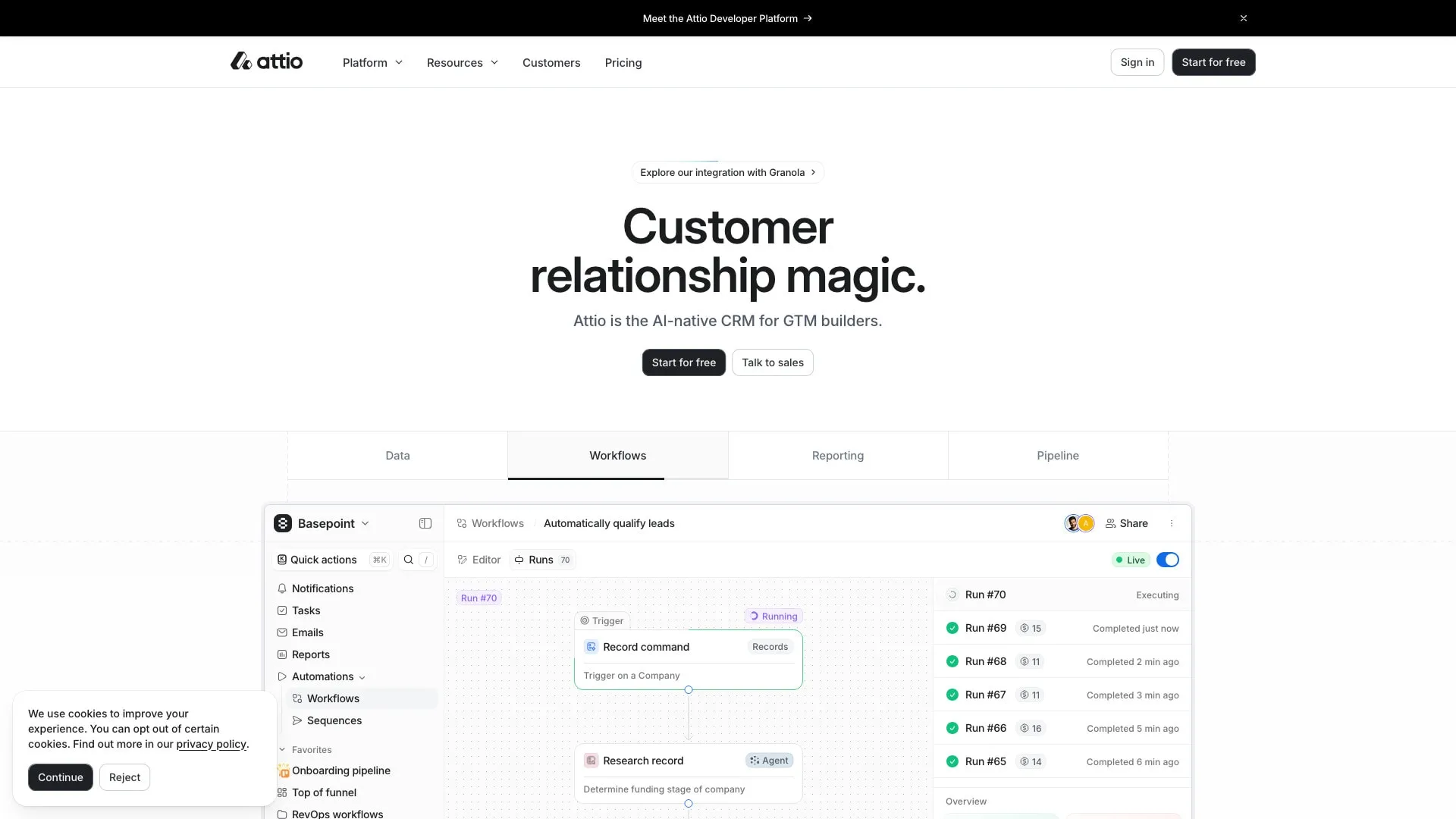Click the Workflows icon in the sidebar
Image resolution: width=1456 pixels, height=819 pixels.
(x=297, y=698)
